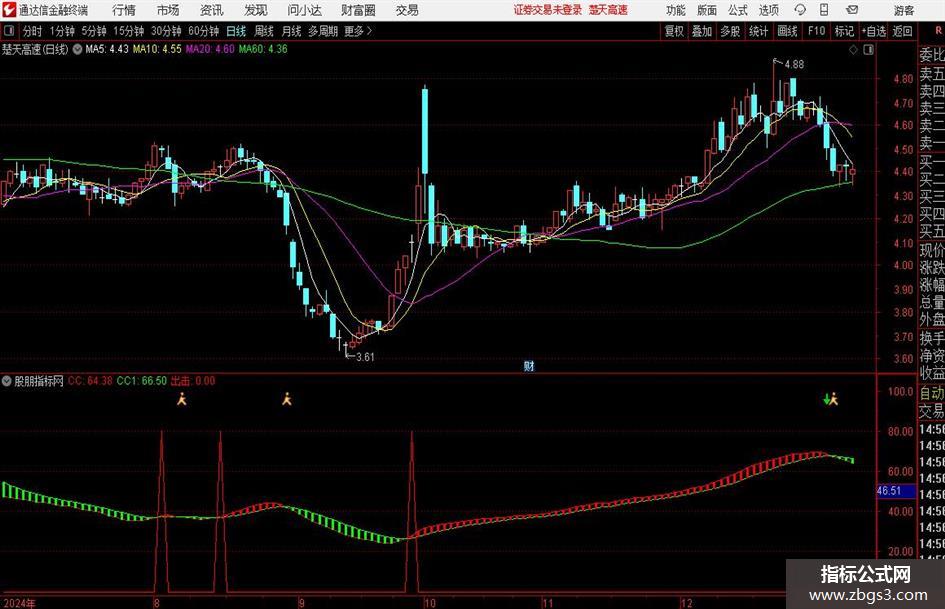Click the 游客 guest account label
Screen dimensions: 945x609
pos(903,10)
